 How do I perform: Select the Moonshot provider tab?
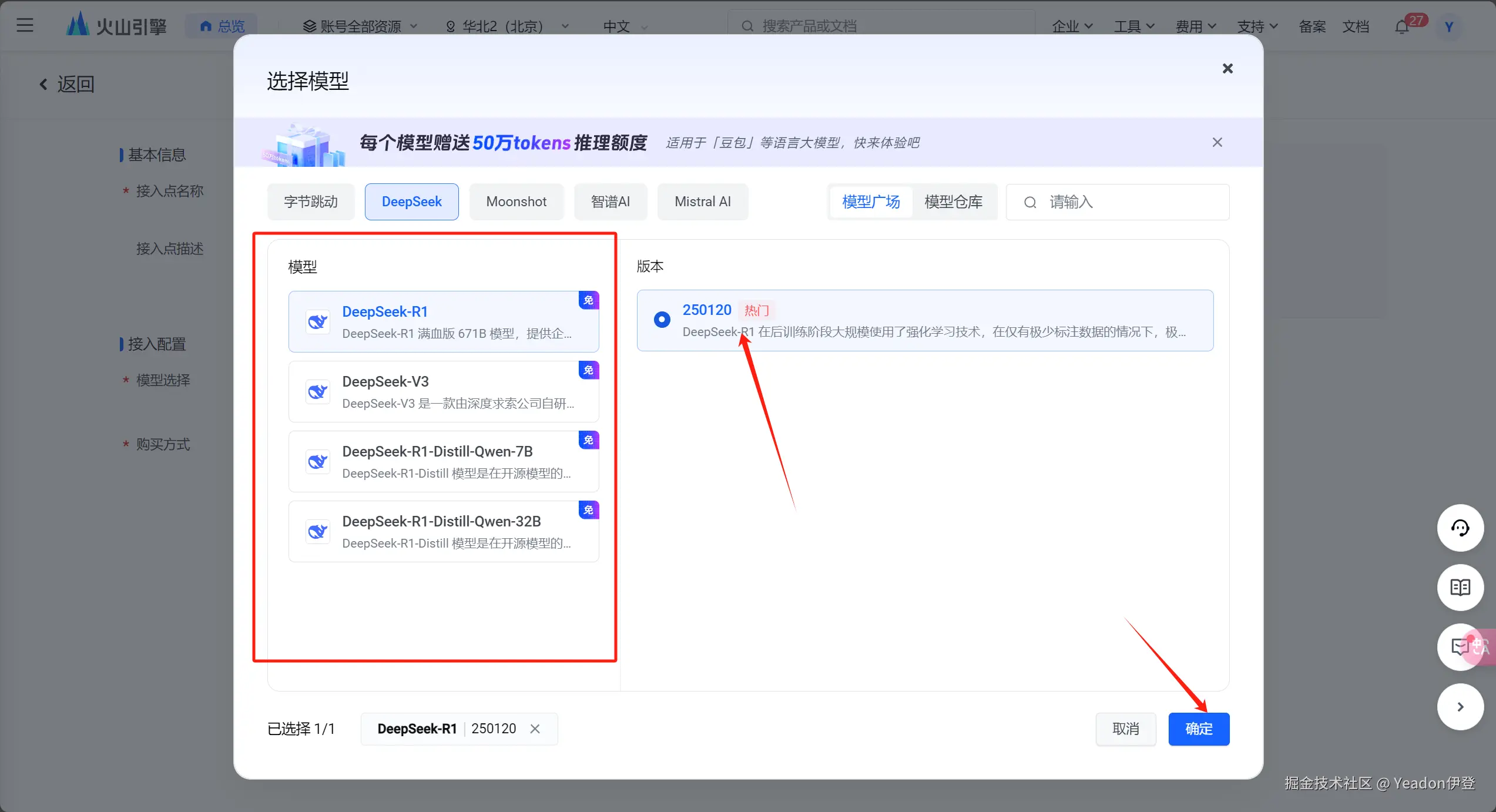pos(516,202)
